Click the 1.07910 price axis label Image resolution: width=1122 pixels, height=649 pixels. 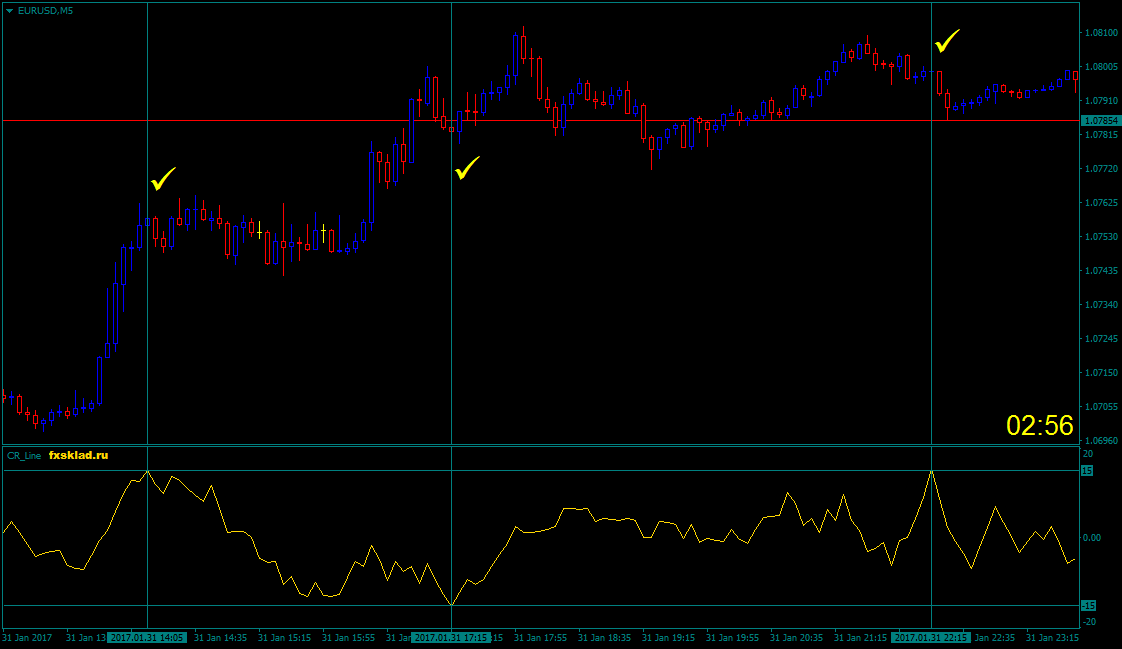(1101, 101)
